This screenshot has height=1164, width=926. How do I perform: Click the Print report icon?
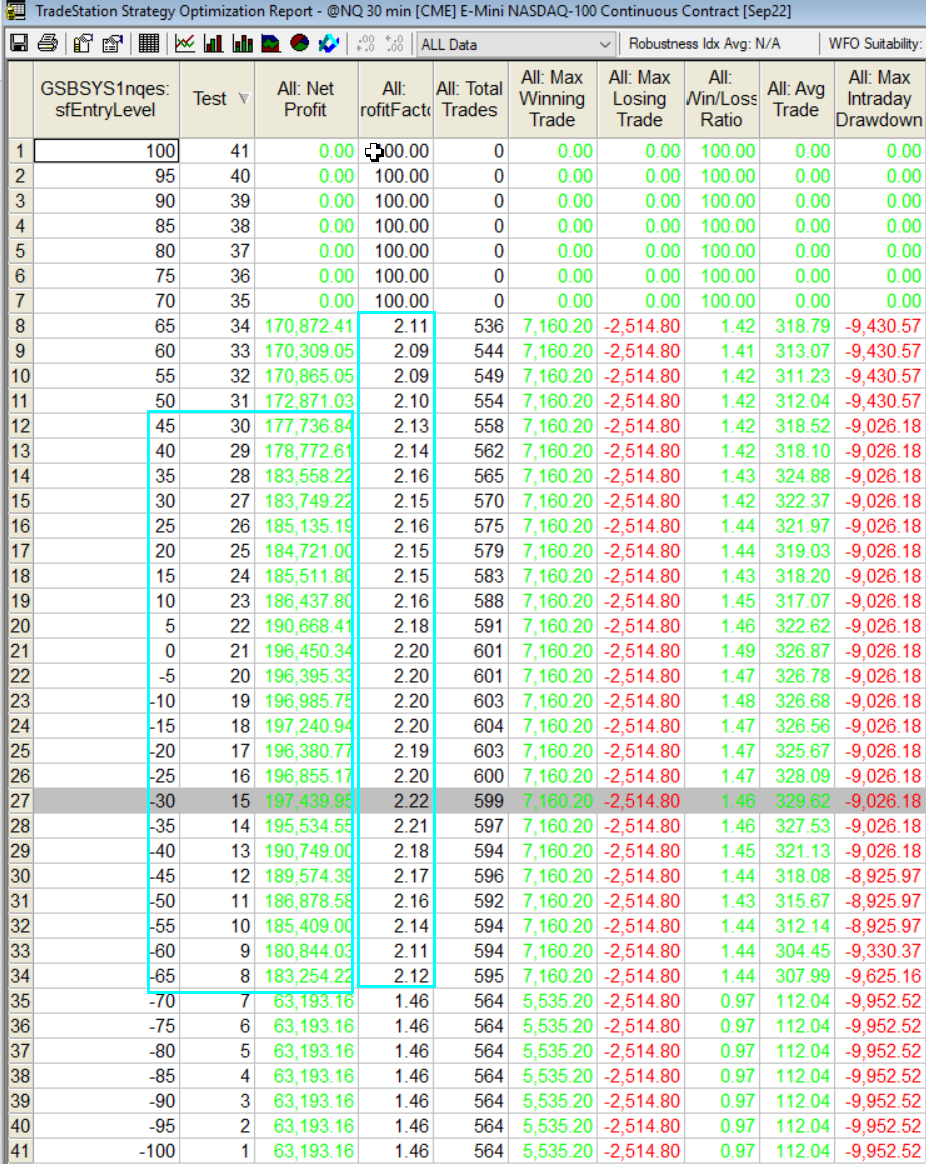coord(46,45)
